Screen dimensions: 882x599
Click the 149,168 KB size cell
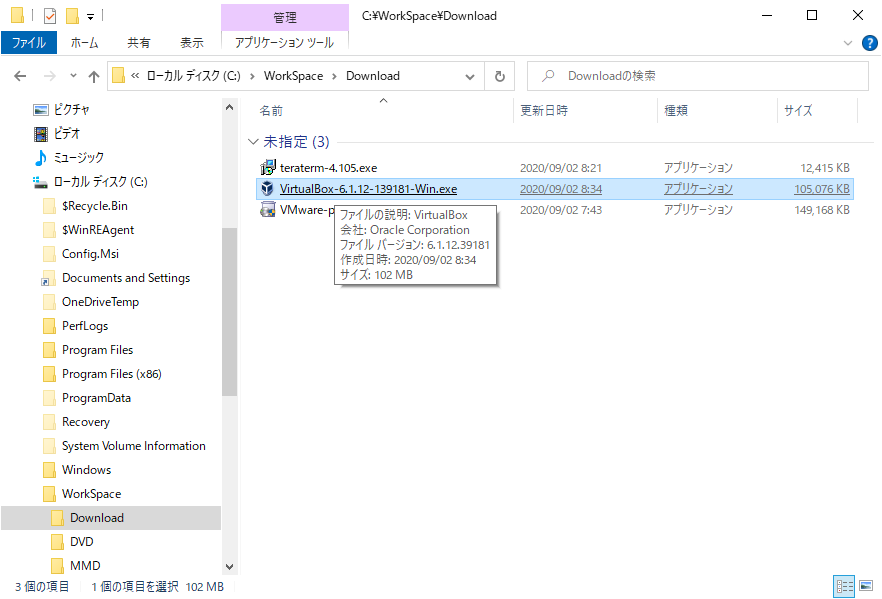pos(822,210)
